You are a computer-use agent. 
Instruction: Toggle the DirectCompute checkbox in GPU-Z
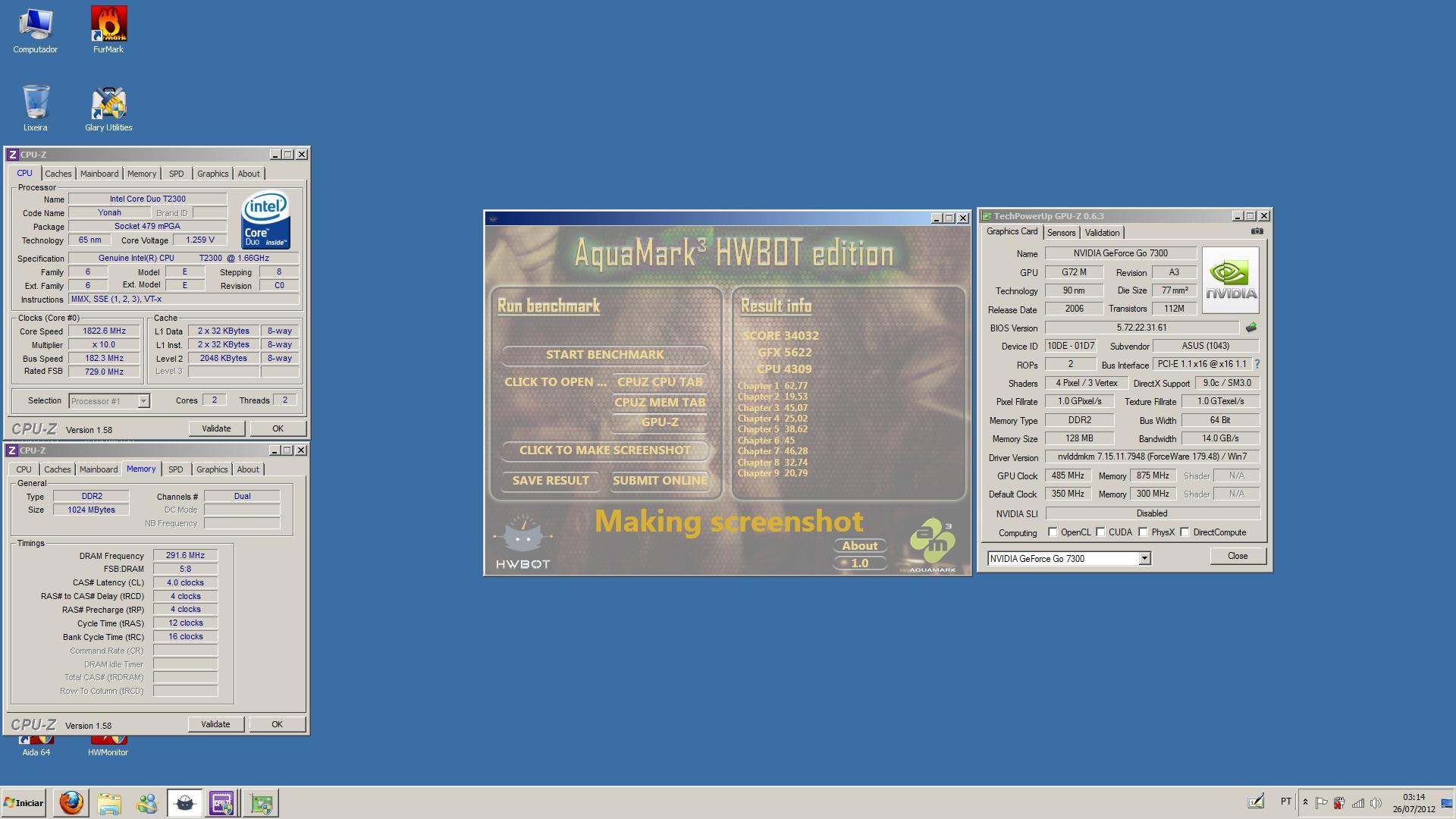[x=1185, y=532]
